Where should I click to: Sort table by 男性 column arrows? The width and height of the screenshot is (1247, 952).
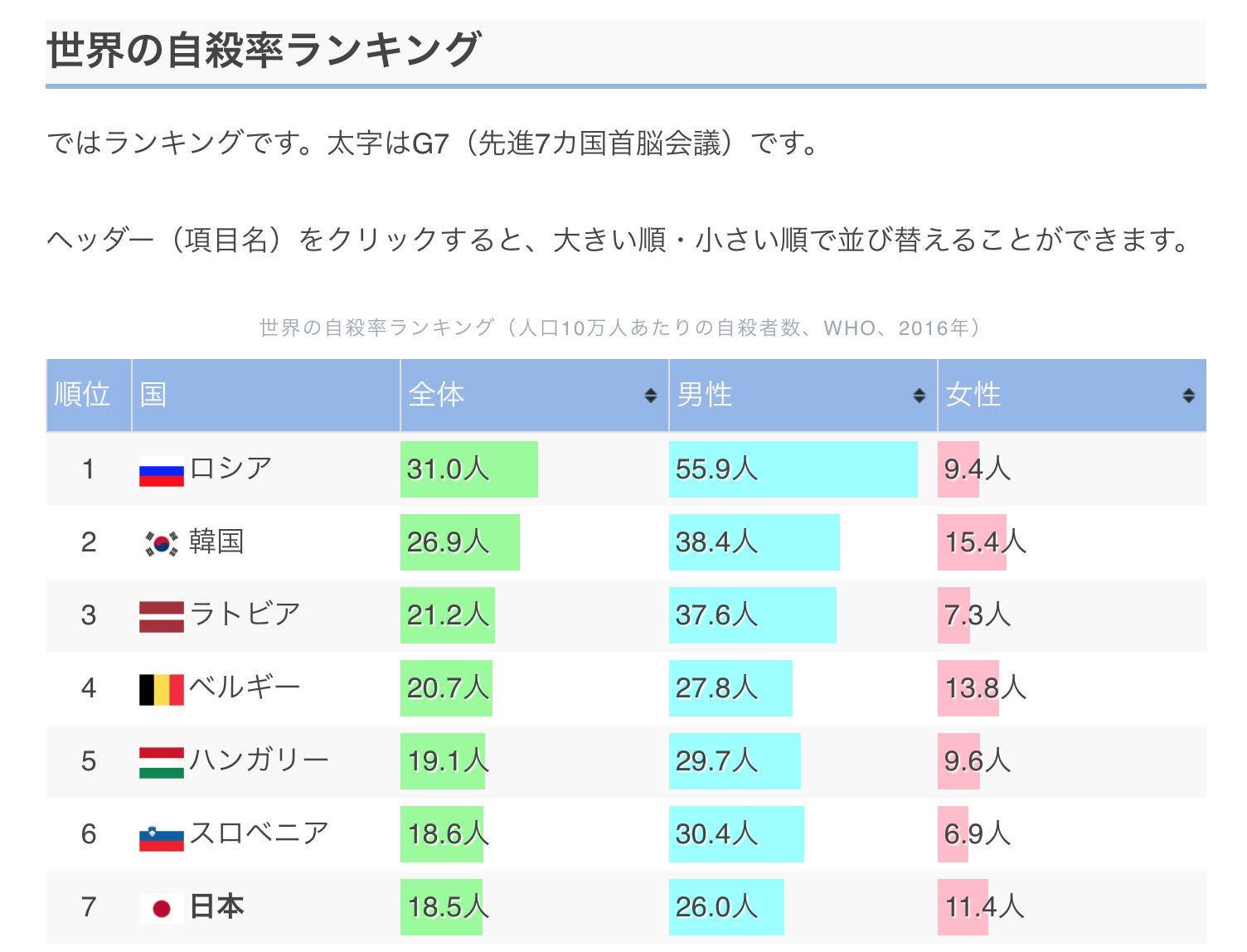919,396
